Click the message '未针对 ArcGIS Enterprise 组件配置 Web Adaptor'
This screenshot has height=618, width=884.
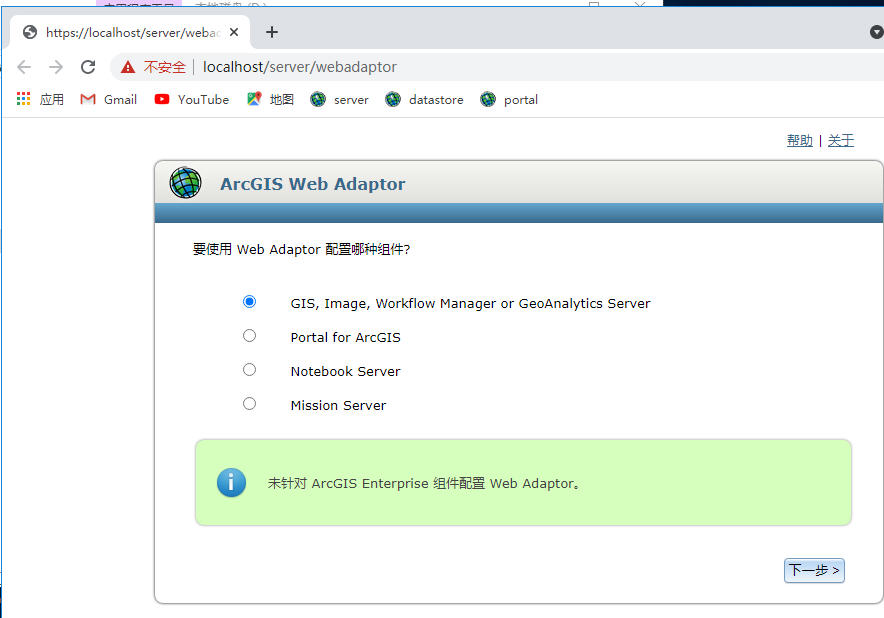pyautogui.click(x=423, y=483)
